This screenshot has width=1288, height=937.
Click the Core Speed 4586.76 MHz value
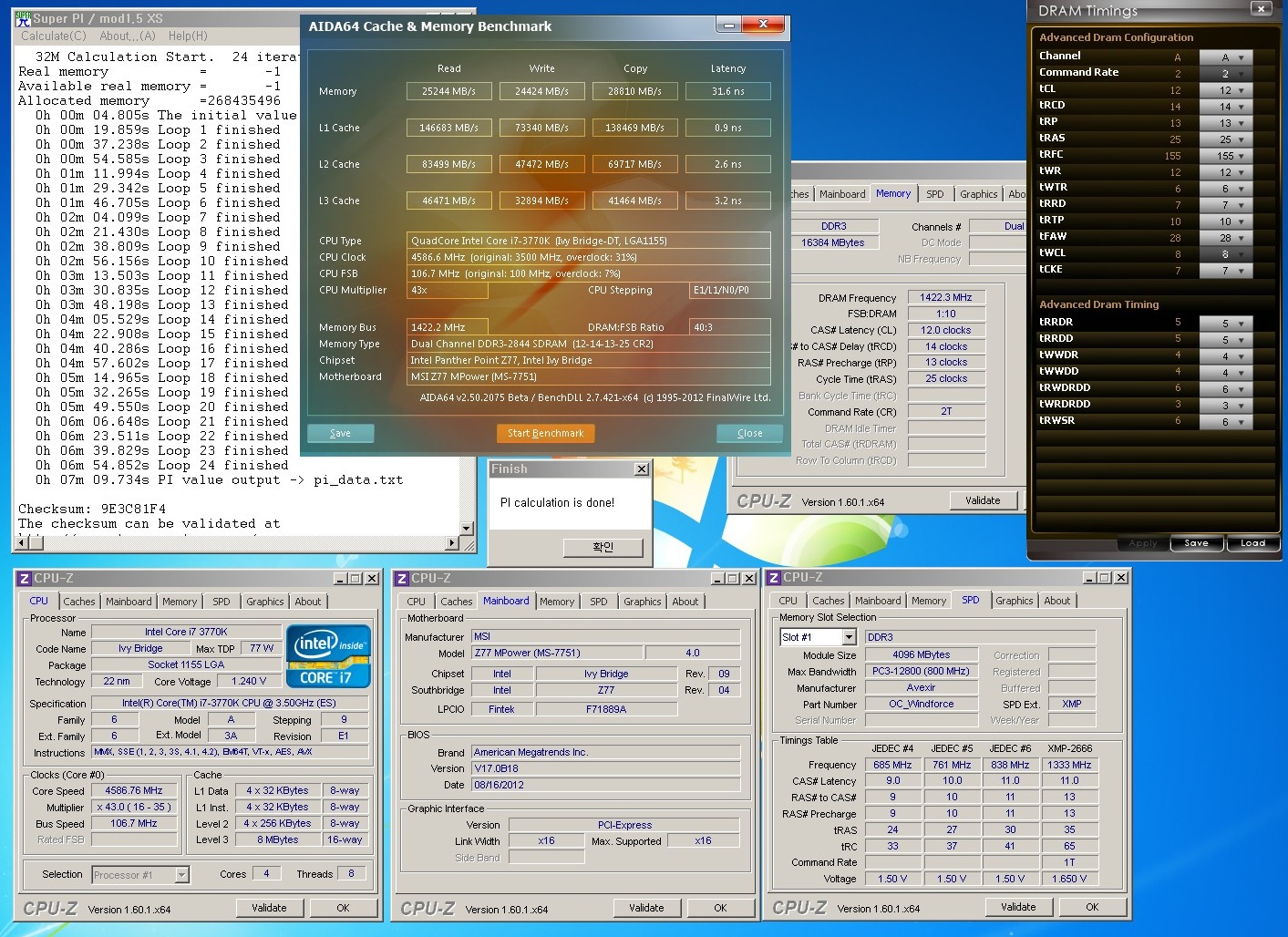coord(134,790)
